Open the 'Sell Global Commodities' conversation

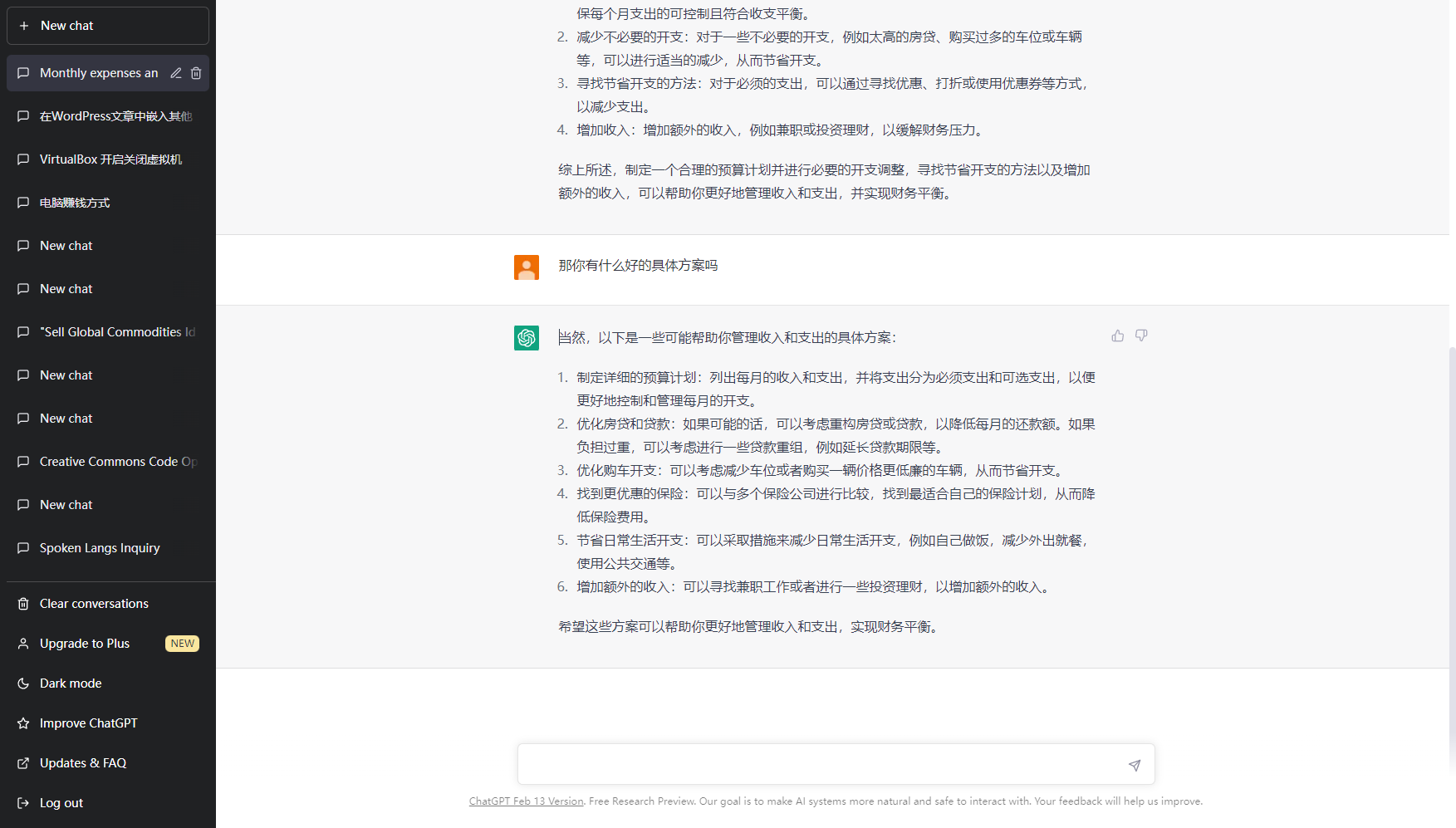click(x=116, y=331)
